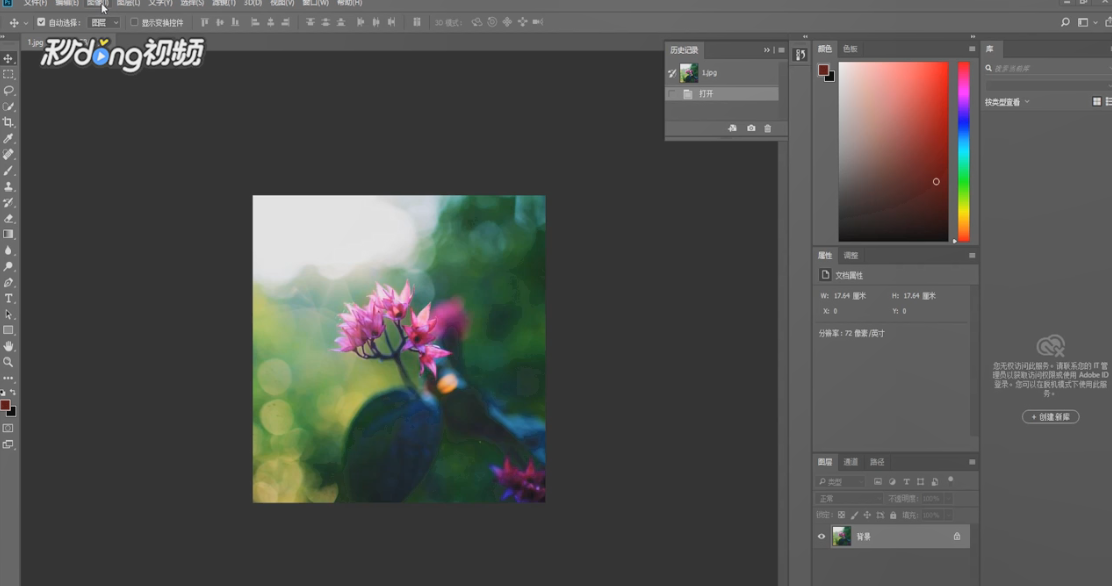Image resolution: width=1112 pixels, height=586 pixels.
Task: Select the Horizontal Type tool
Action: tap(9, 299)
